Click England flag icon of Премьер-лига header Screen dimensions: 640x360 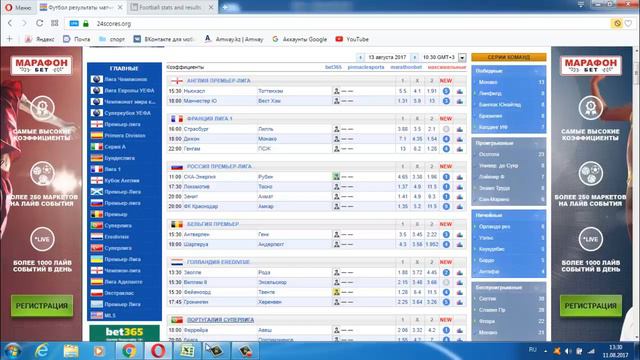click(x=177, y=81)
